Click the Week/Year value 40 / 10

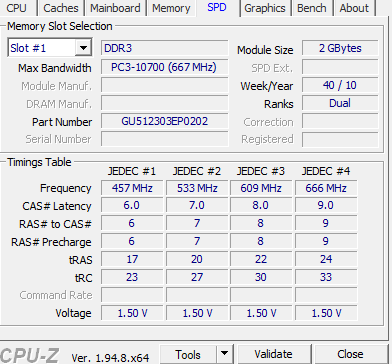[340, 85]
